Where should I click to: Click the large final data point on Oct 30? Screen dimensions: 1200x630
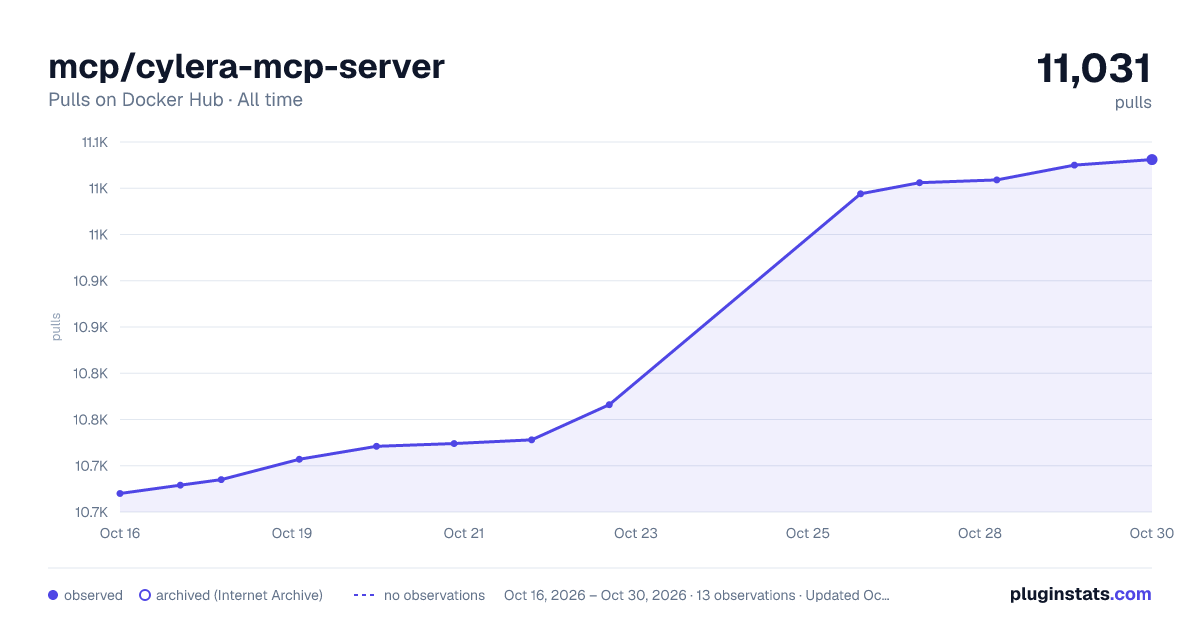point(1152,159)
